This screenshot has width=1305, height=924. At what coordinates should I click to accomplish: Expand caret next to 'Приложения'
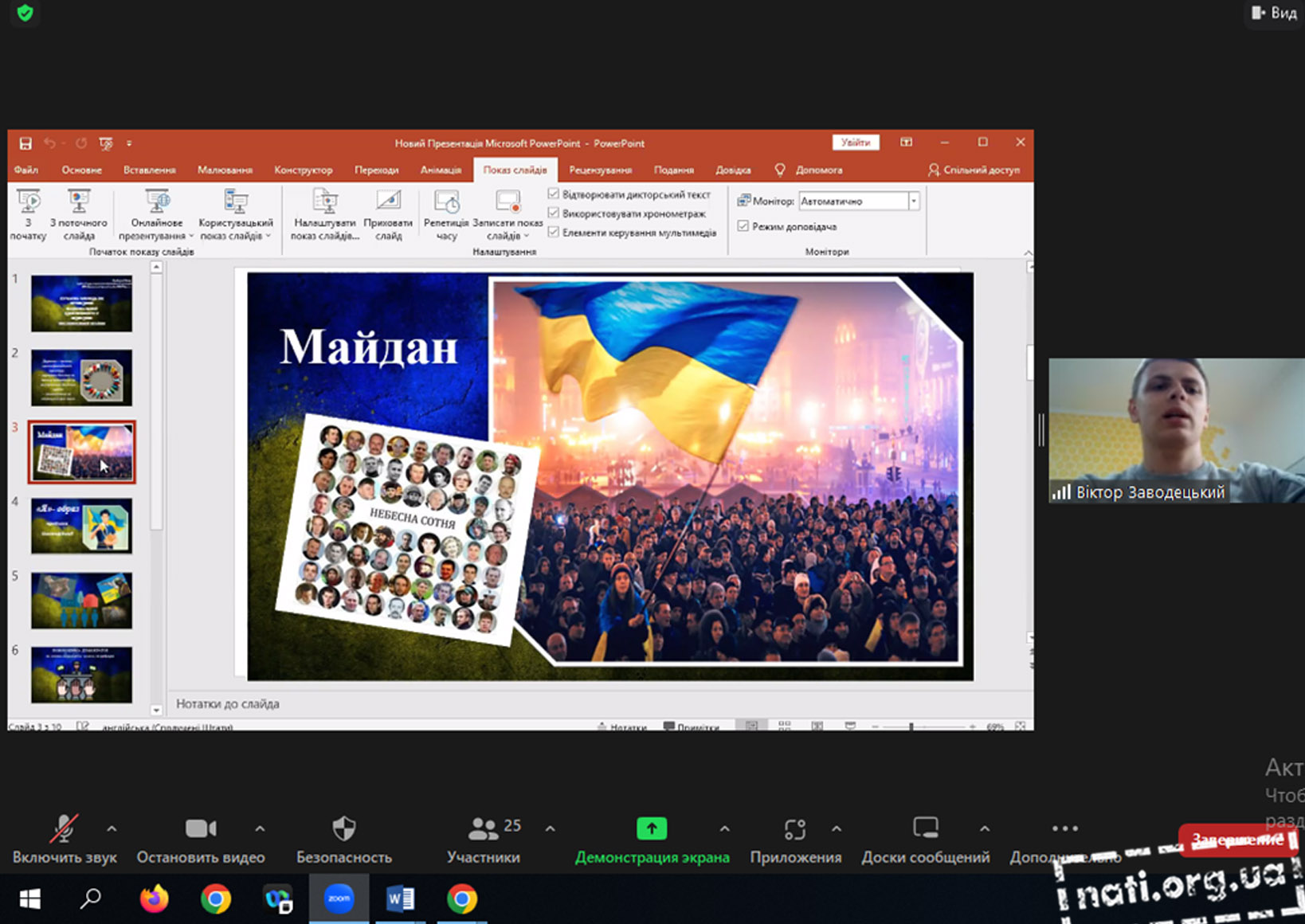point(837,829)
